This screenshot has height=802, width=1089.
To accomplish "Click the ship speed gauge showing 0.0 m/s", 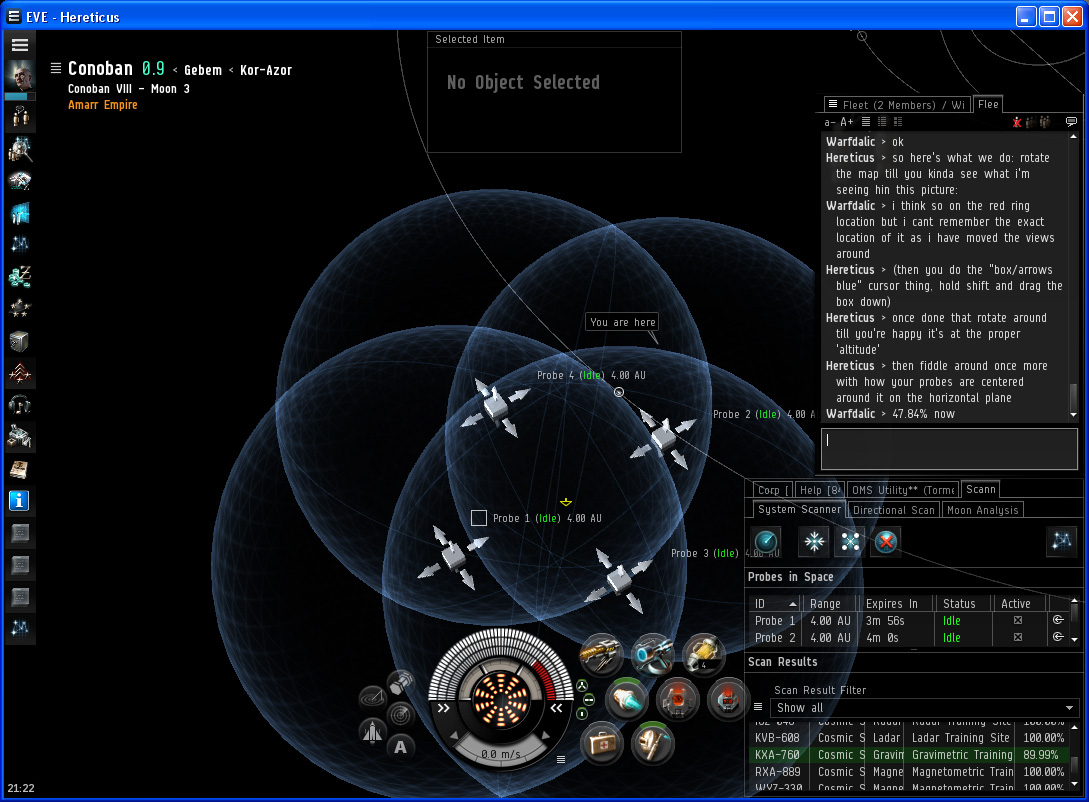I will pos(500,753).
